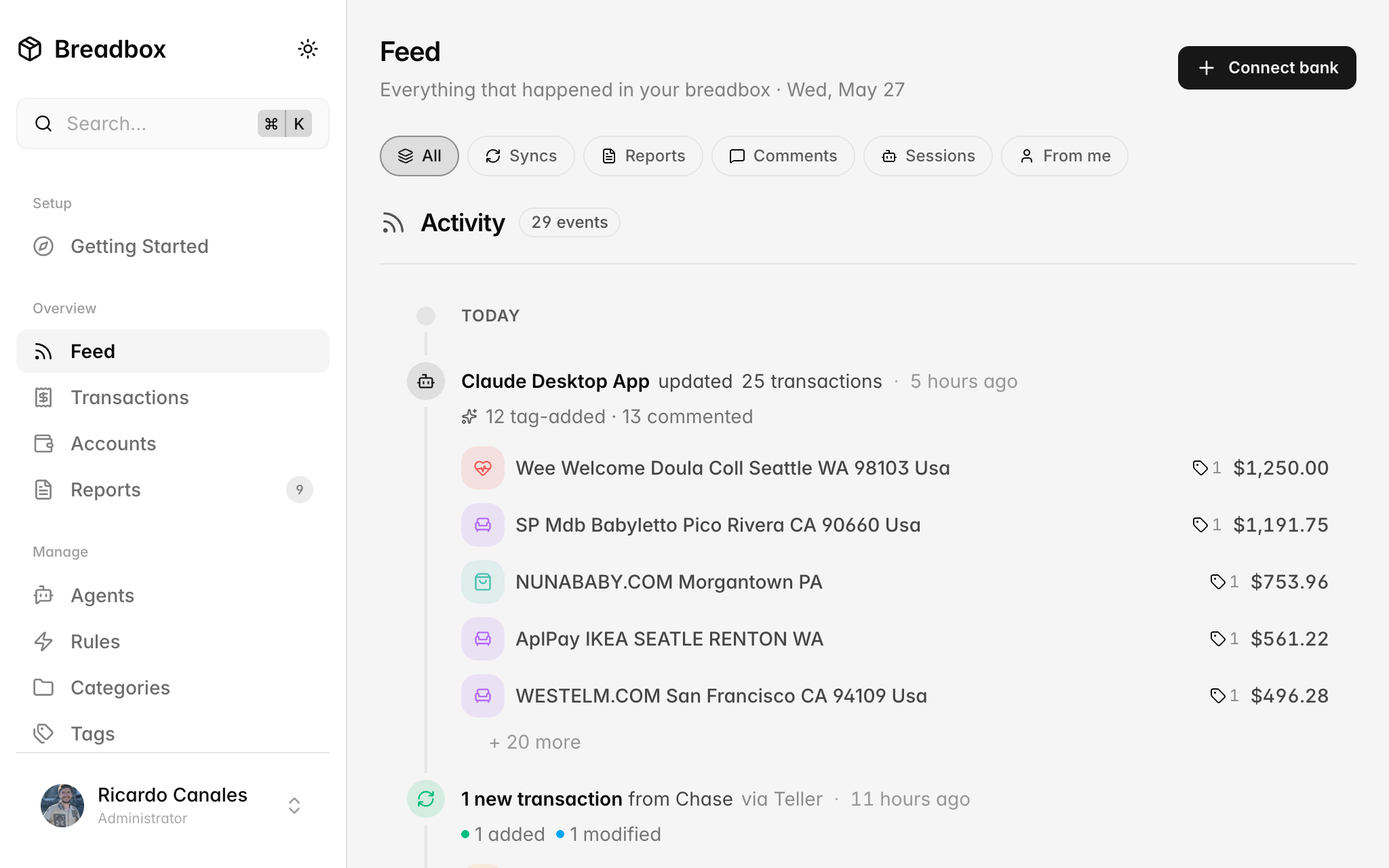Screen dimensions: 1389x868
Task: Filter the feed by From me
Action: click(1065, 156)
